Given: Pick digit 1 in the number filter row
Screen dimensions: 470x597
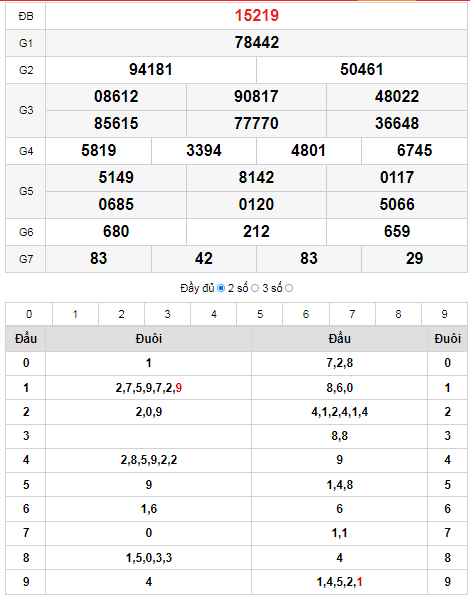Looking at the screenshot, I should (x=75, y=314).
